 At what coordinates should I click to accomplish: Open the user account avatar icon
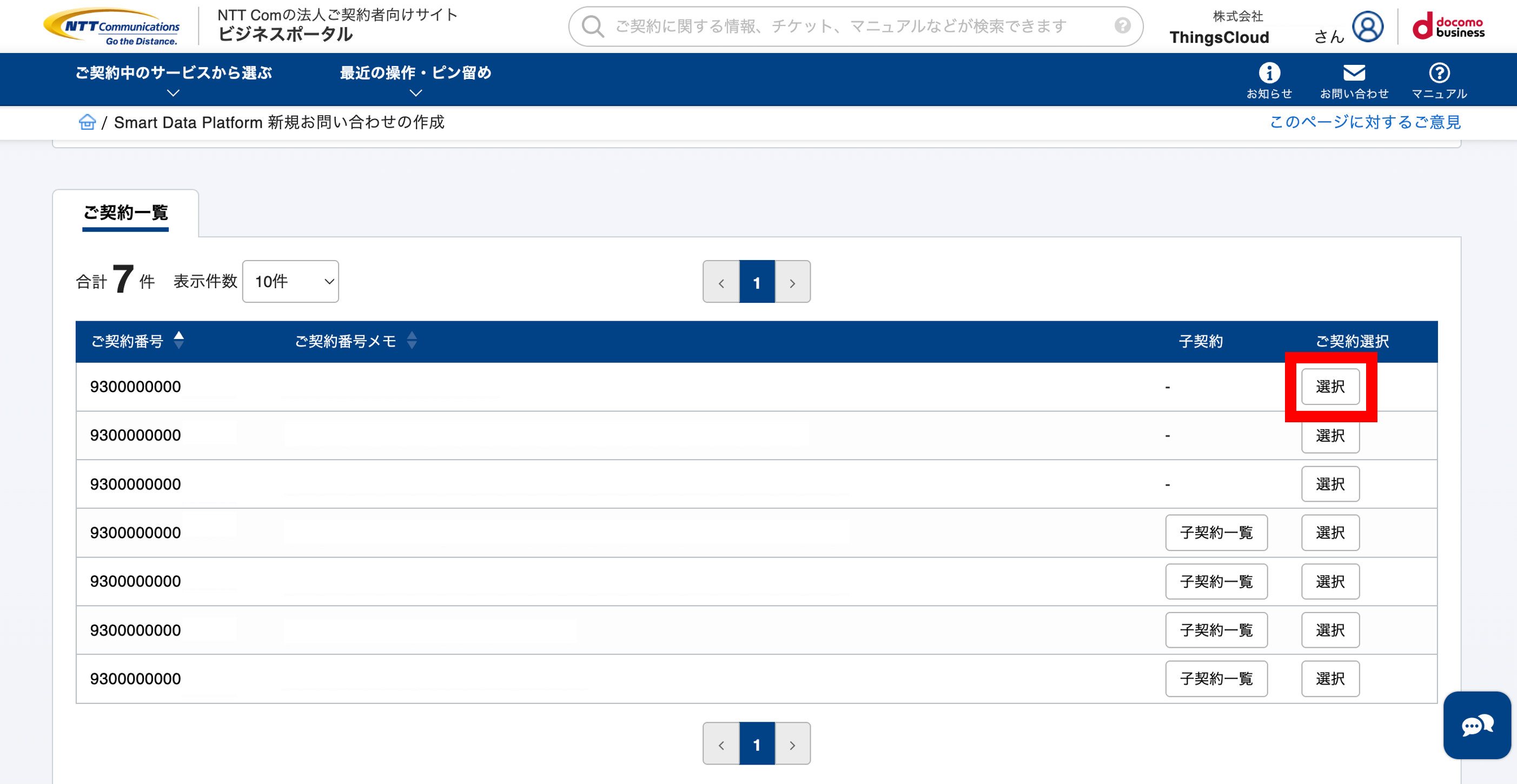(x=1367, y=26)
